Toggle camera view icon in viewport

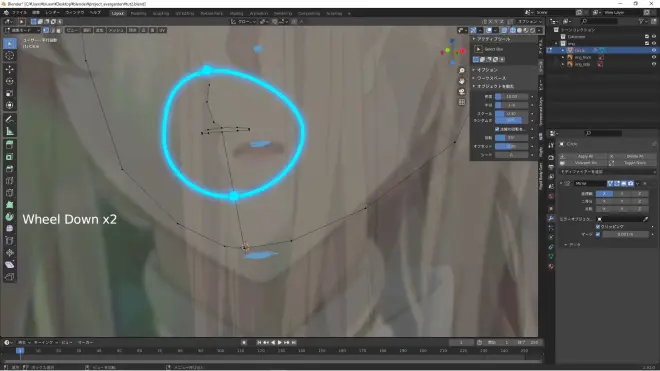pyautogui.click(x=462, y=92)
